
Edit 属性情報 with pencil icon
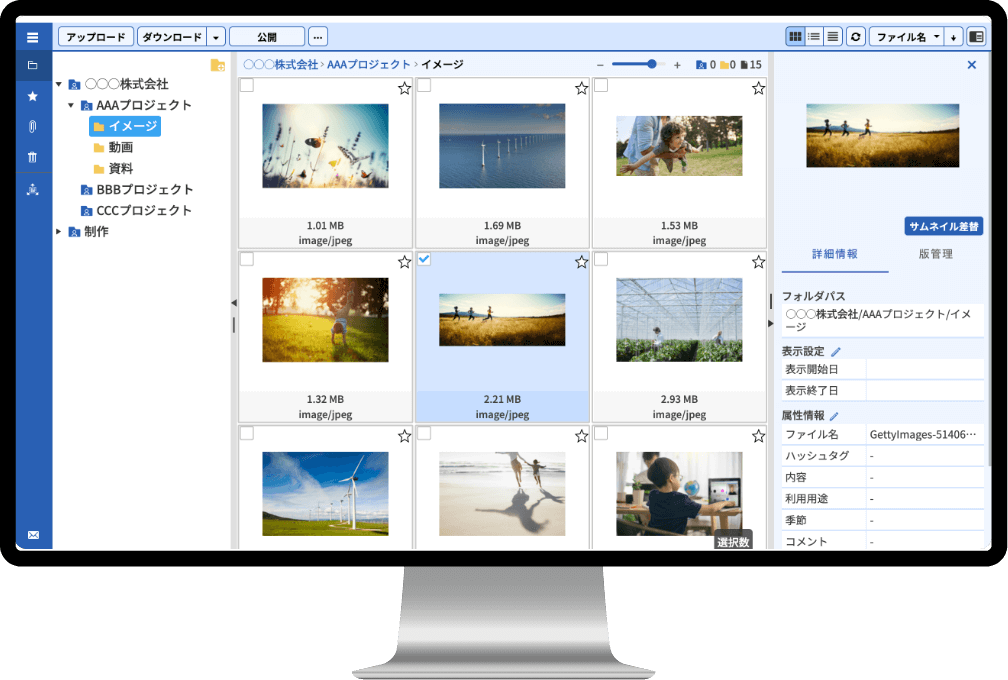pos(834,416)
